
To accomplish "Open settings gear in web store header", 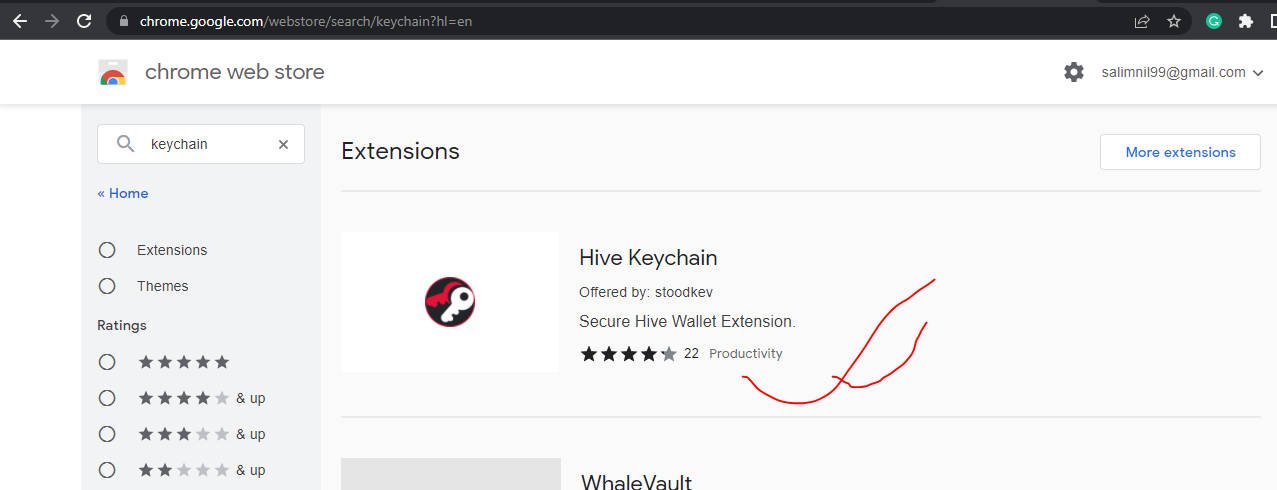I will [1073, 72].
